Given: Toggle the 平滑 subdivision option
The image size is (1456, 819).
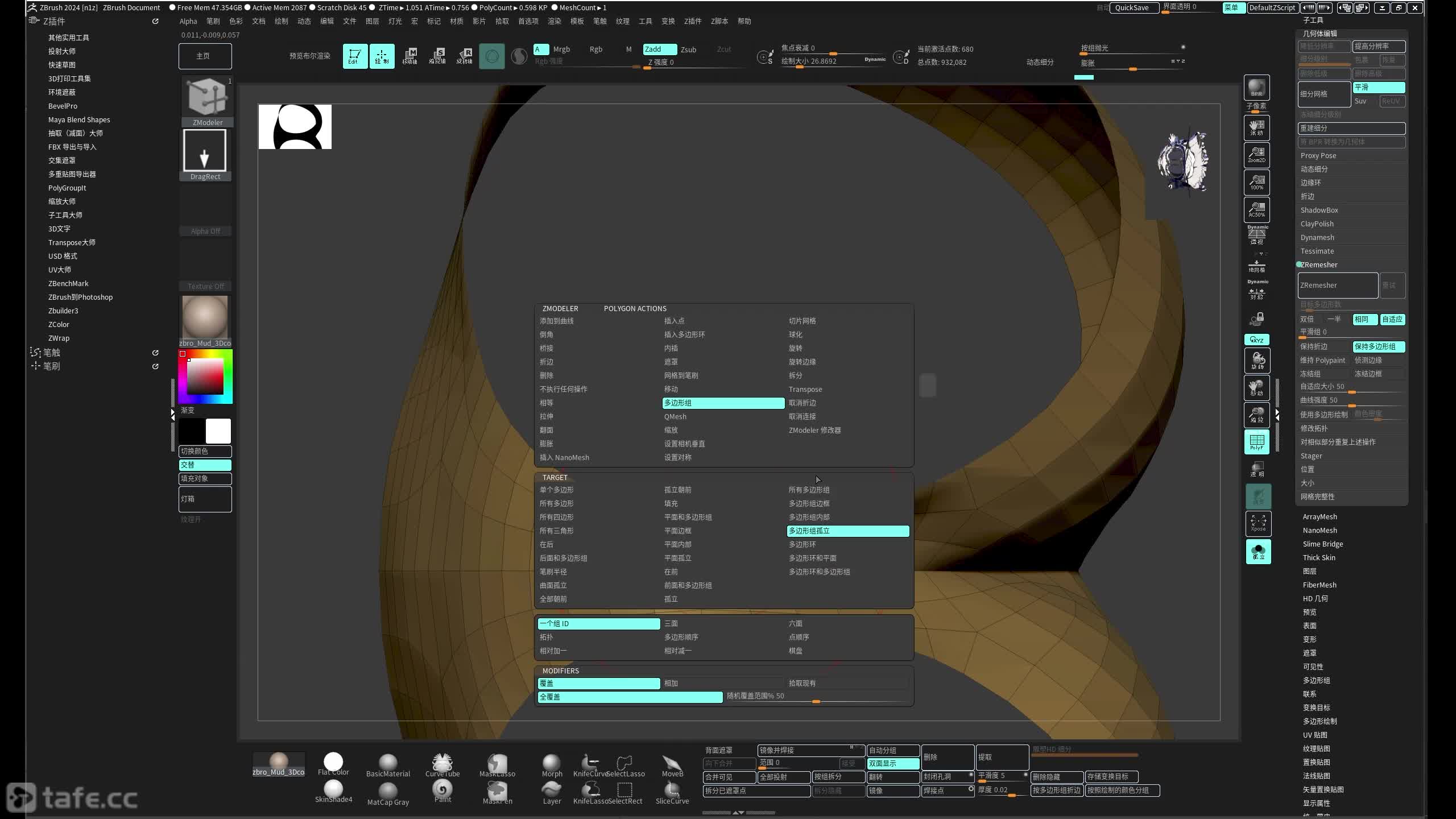Looking at the screenshot, I should [x=1379, y=87].
